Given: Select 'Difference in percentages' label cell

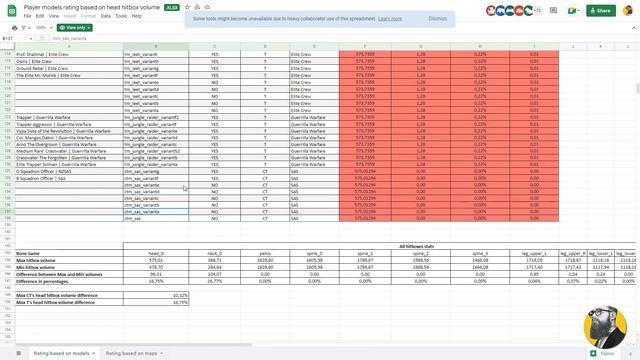Looking at the screenshot, I should coord(69,281).
